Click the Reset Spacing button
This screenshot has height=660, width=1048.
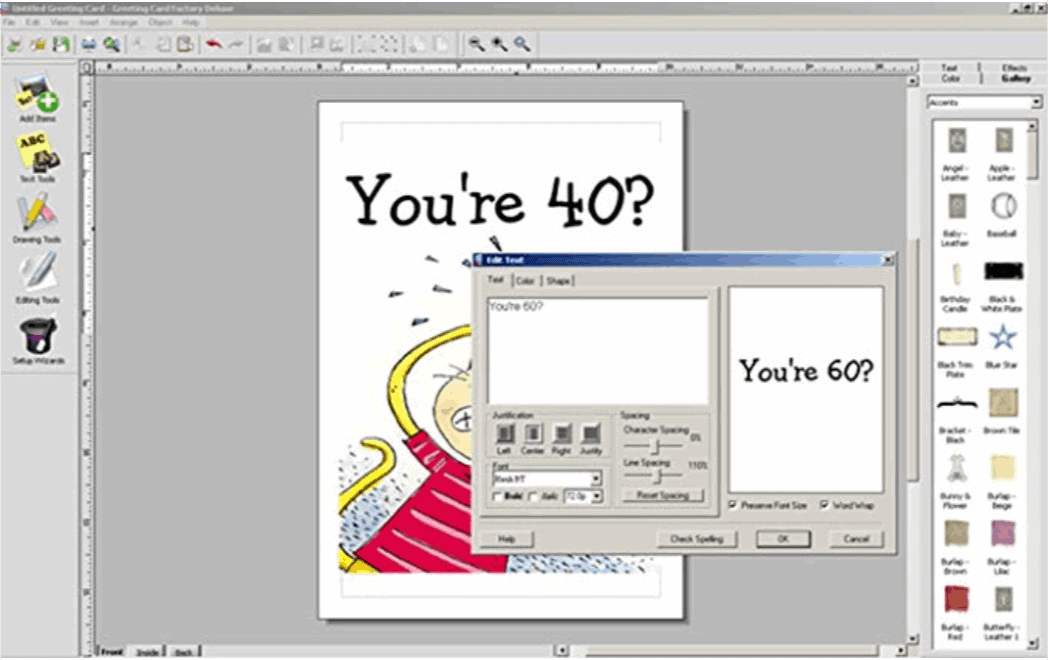(663, 496)
